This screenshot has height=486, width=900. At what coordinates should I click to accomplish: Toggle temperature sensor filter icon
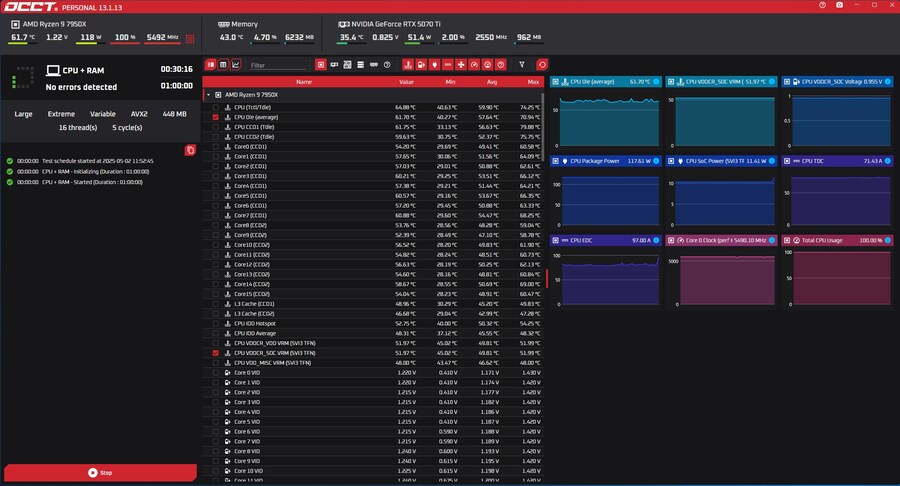[x=407, y=64]
